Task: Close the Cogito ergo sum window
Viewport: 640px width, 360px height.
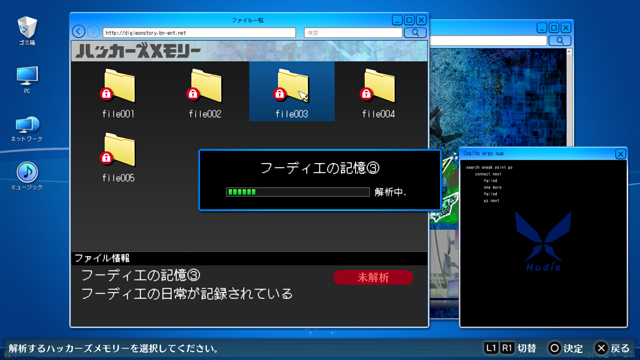Action: pos(620,154)
